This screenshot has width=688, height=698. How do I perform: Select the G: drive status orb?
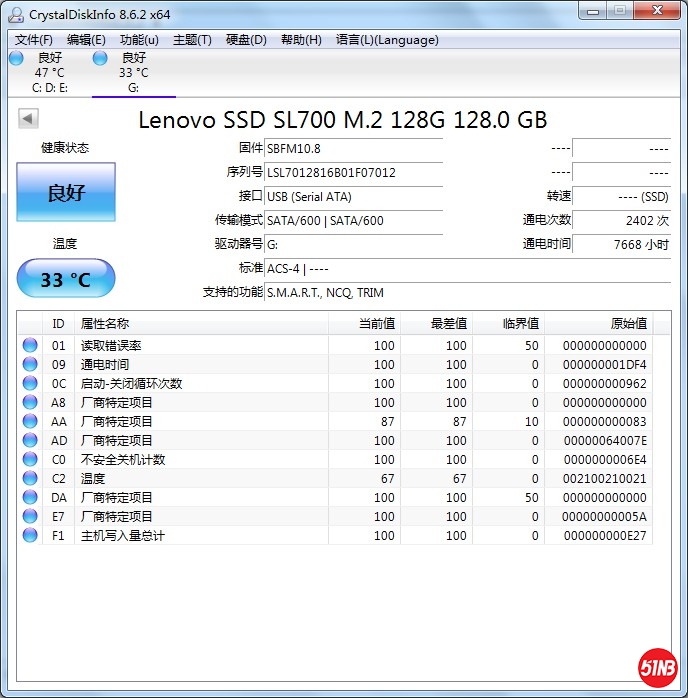100,59
